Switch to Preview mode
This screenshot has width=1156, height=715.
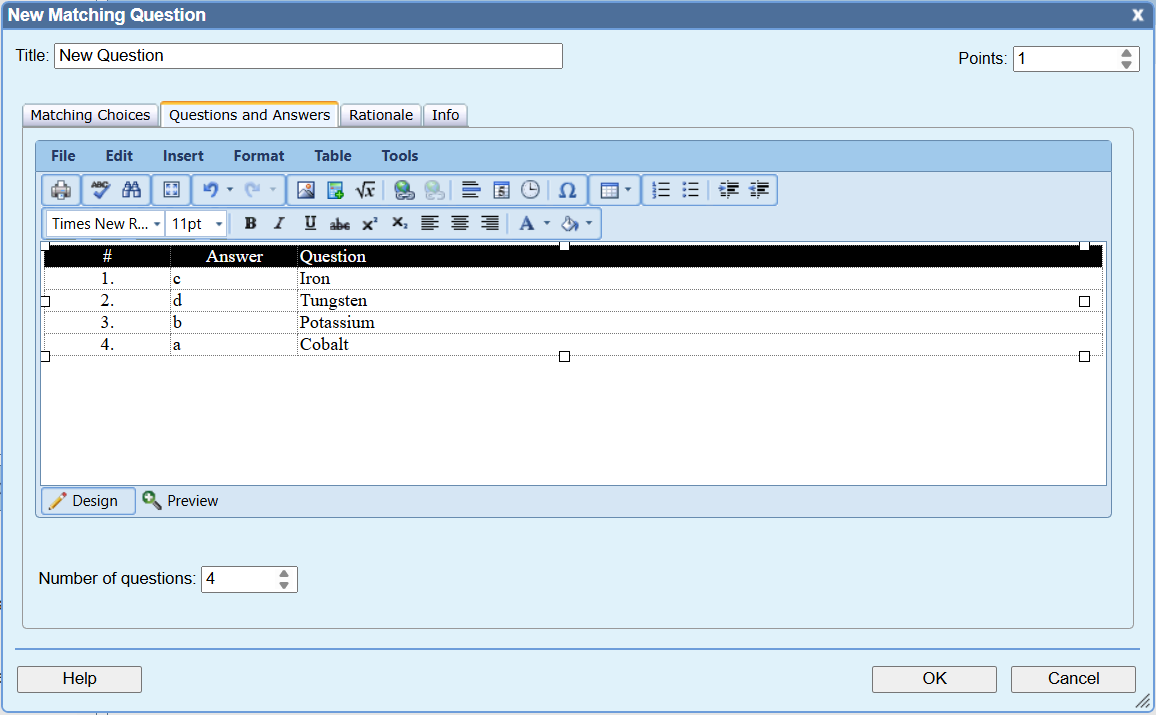(x=180, y=500)
